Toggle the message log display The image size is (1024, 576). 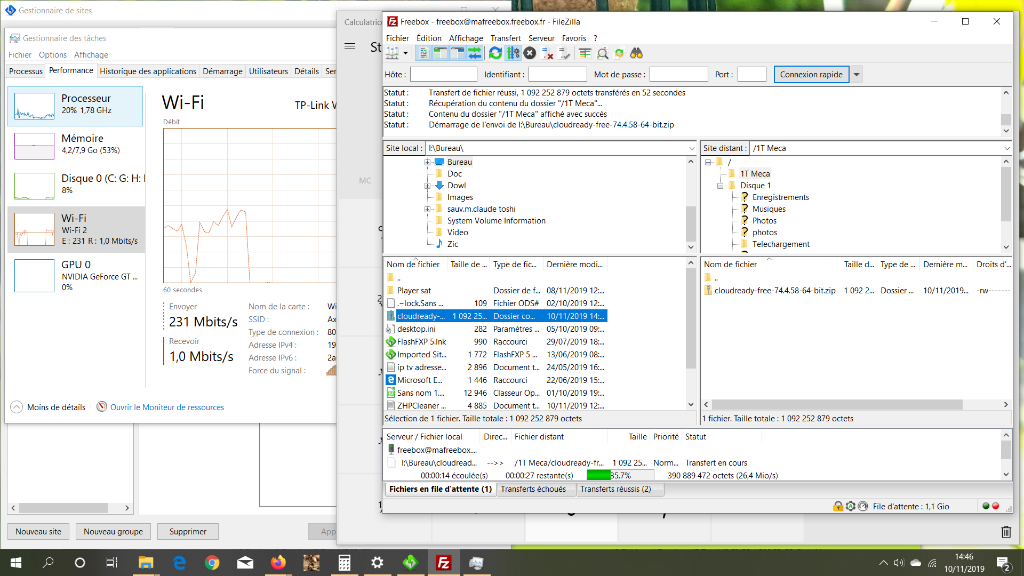(425, 53)
